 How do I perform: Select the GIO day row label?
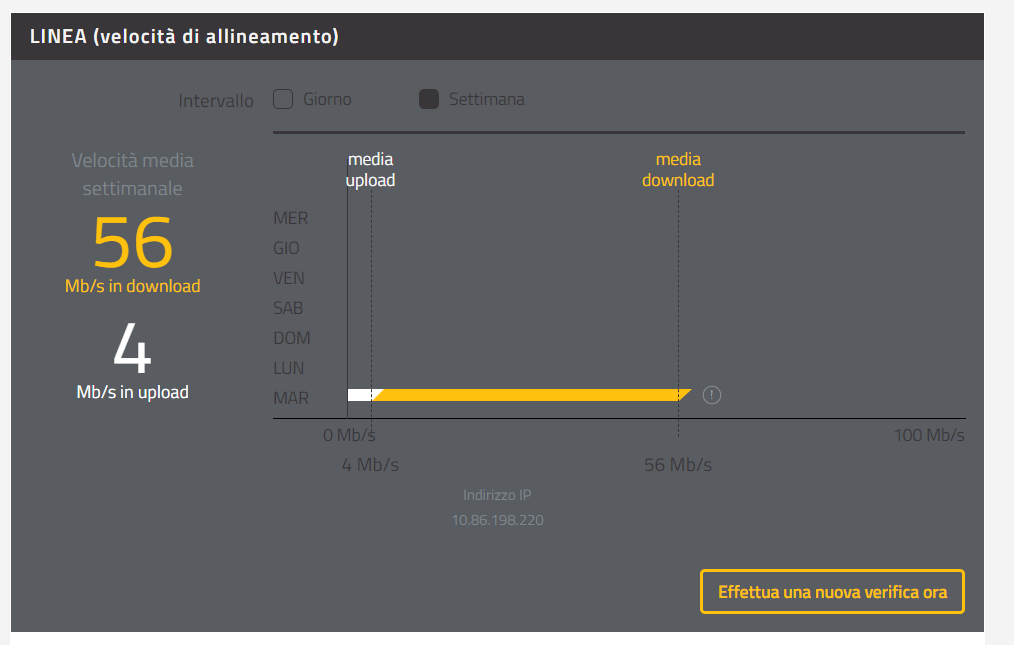coord(287,248)
